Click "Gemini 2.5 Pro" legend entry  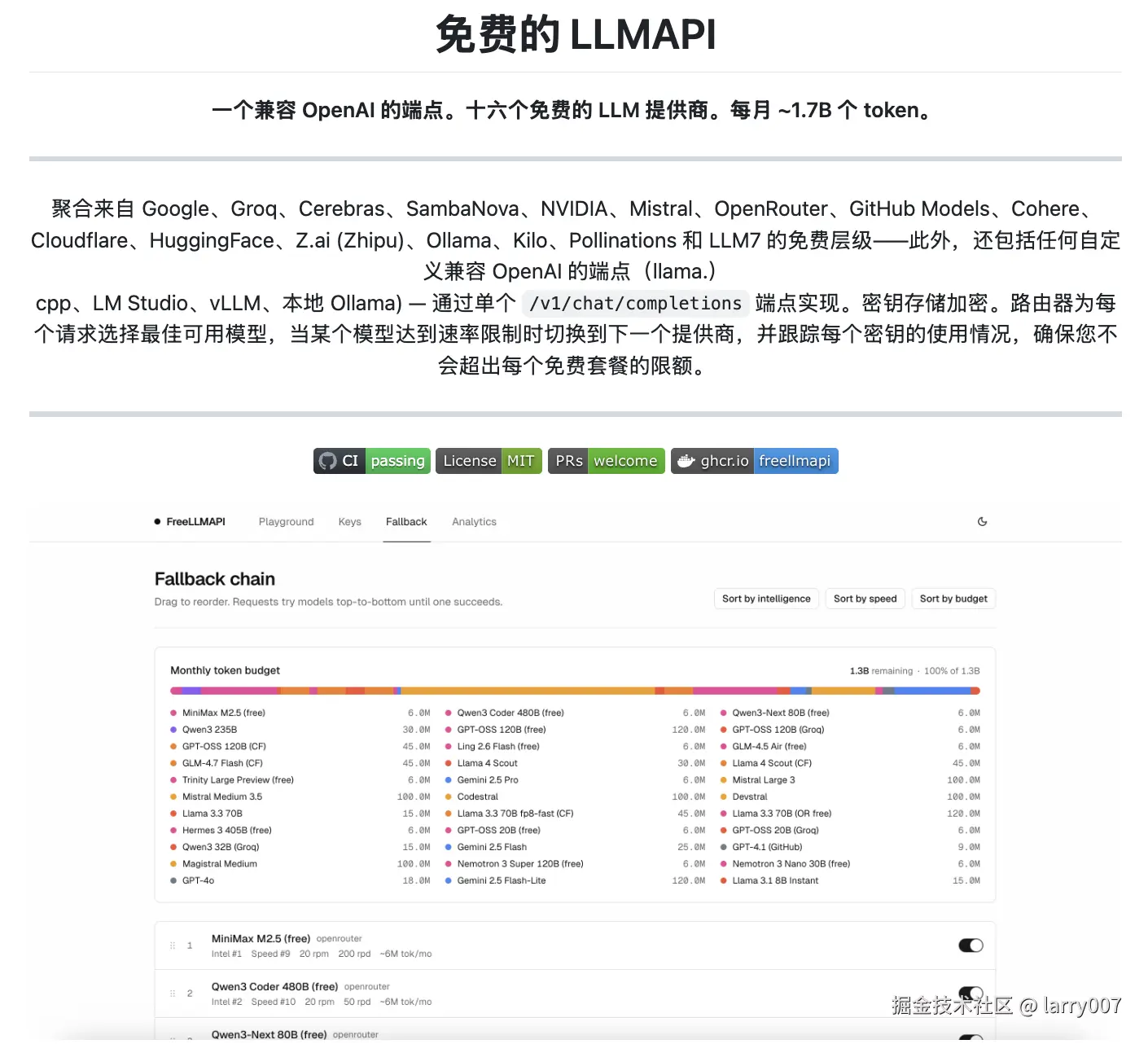tap(488, 780)
